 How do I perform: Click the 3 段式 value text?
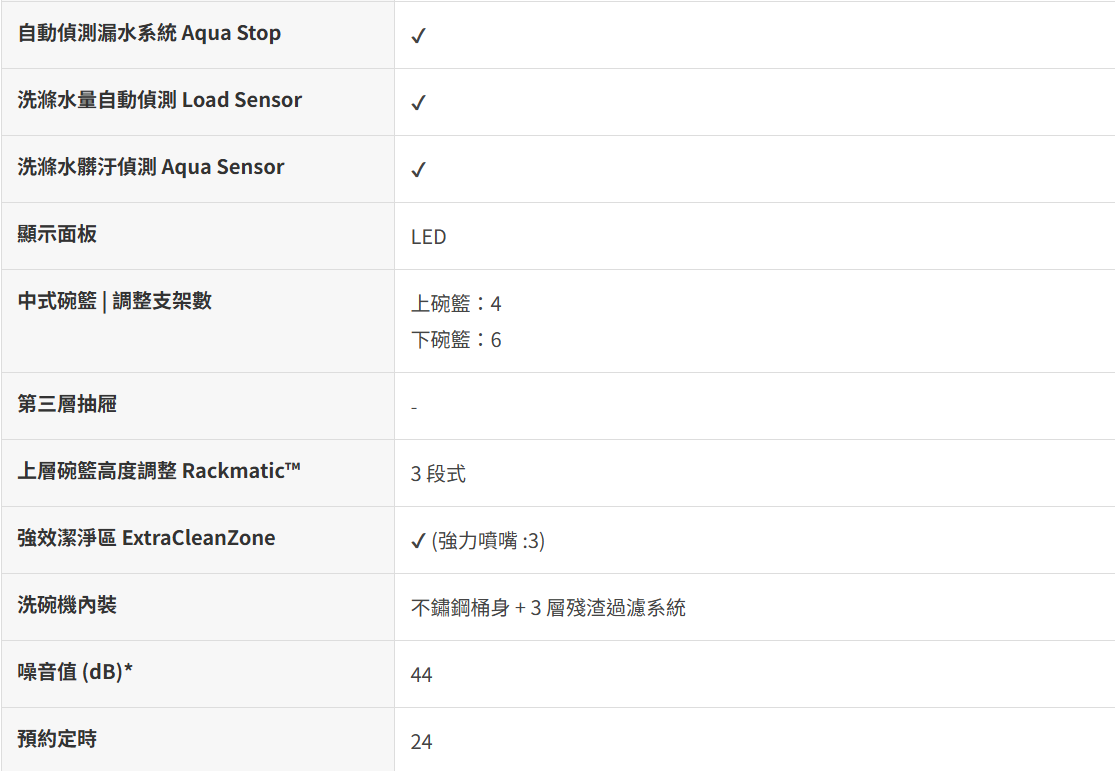pos(438,474)
